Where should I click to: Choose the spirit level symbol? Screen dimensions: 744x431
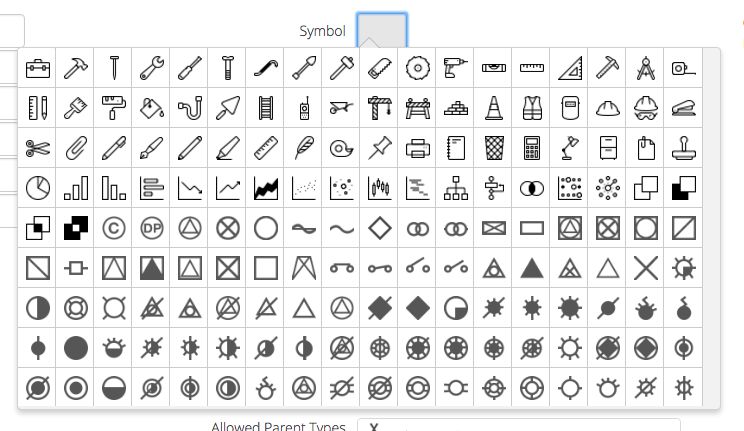(x=493, y=68)
